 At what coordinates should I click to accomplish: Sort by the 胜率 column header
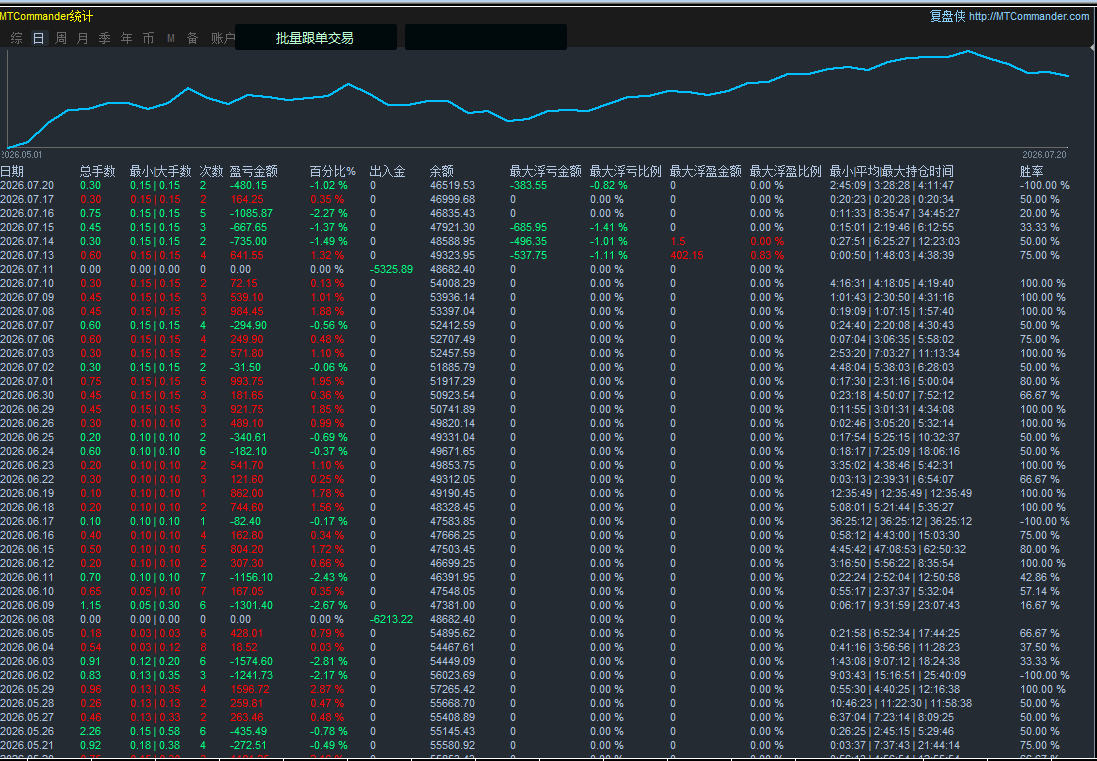point(1031,171)
